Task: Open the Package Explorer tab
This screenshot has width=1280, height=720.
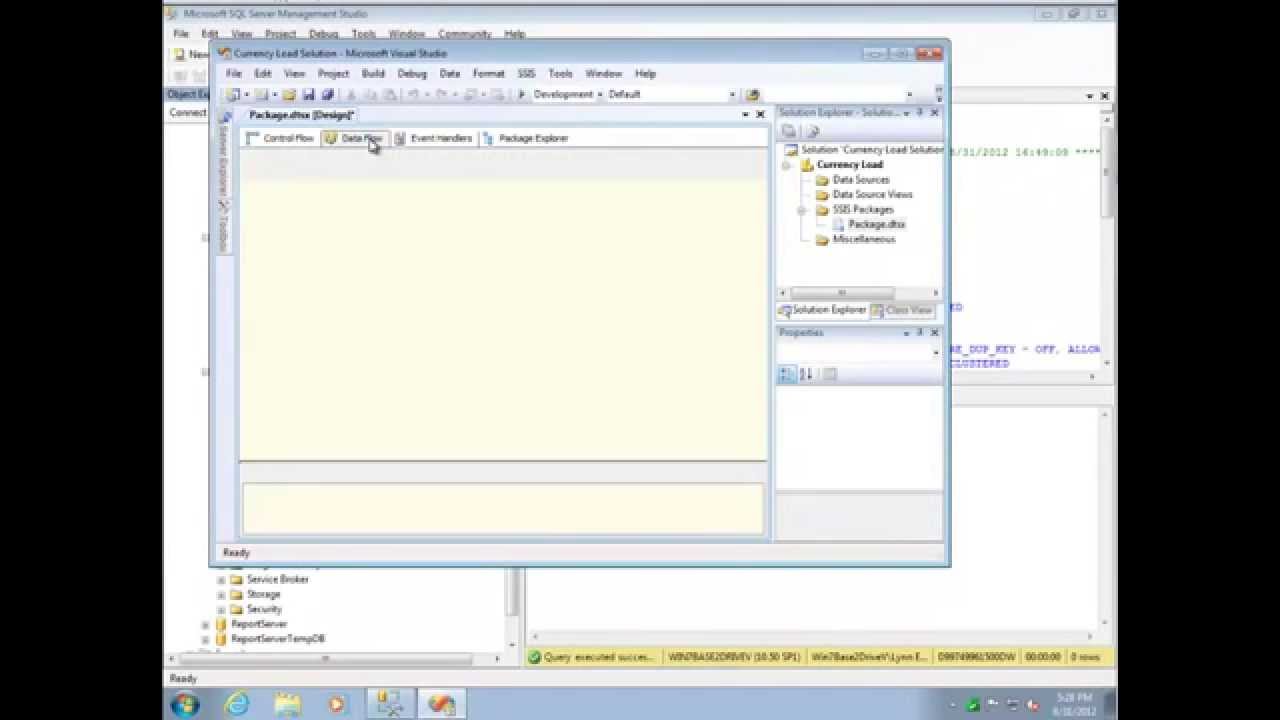Action: [x=525, y=138]
